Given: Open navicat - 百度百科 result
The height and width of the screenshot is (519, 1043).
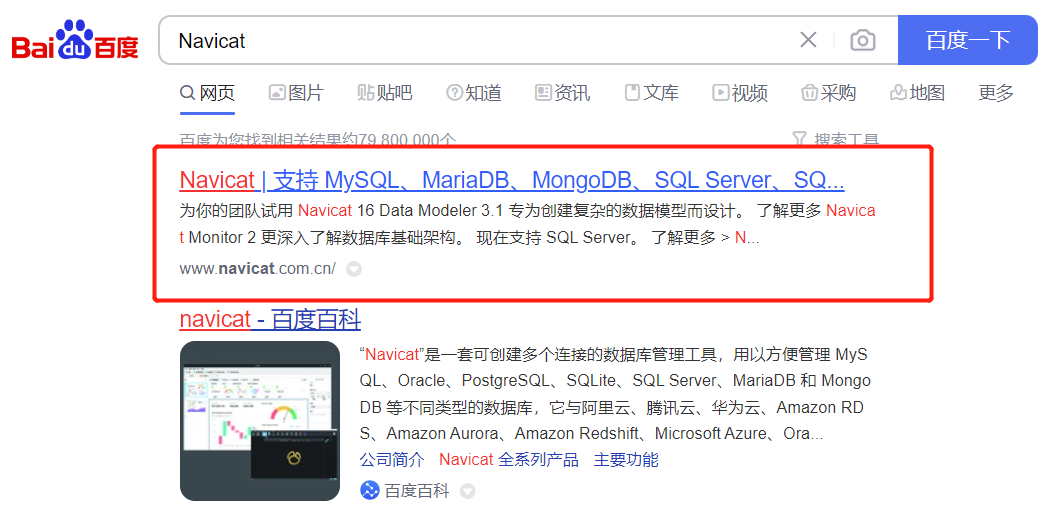Looking at the screenshot, I should [x=270, y=320].
